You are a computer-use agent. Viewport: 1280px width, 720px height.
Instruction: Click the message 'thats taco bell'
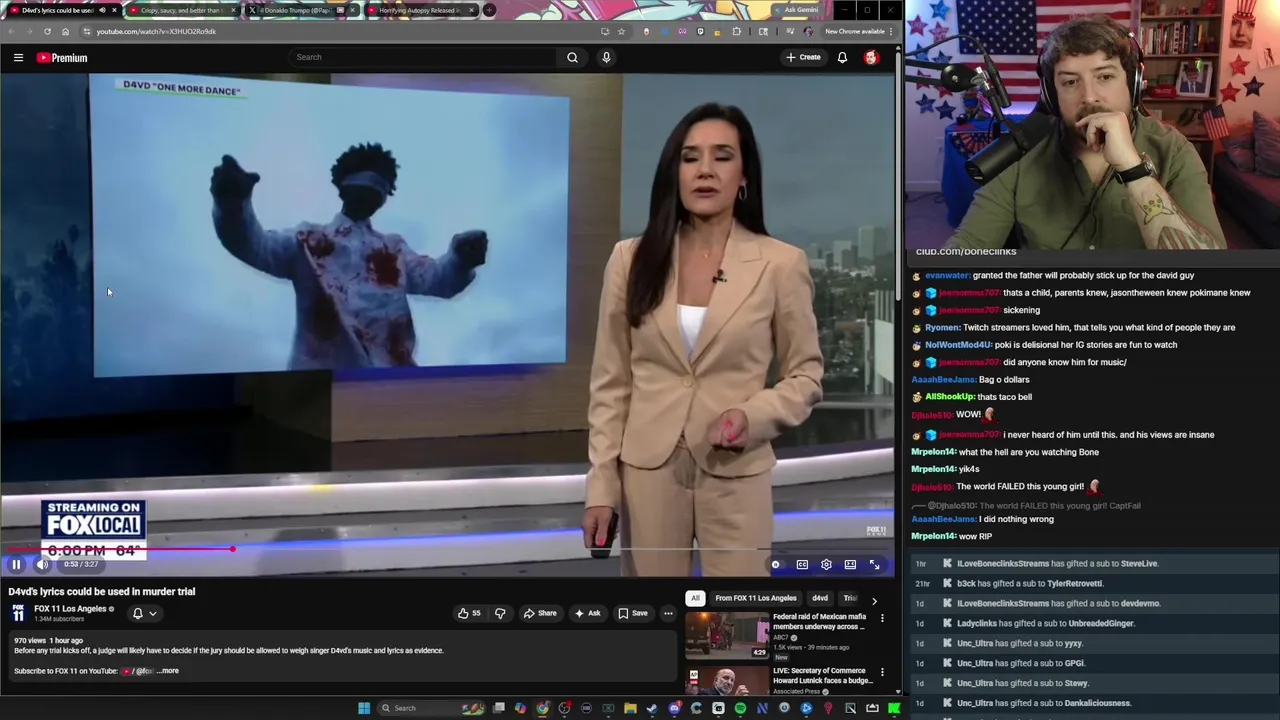tap(1004, 397)
